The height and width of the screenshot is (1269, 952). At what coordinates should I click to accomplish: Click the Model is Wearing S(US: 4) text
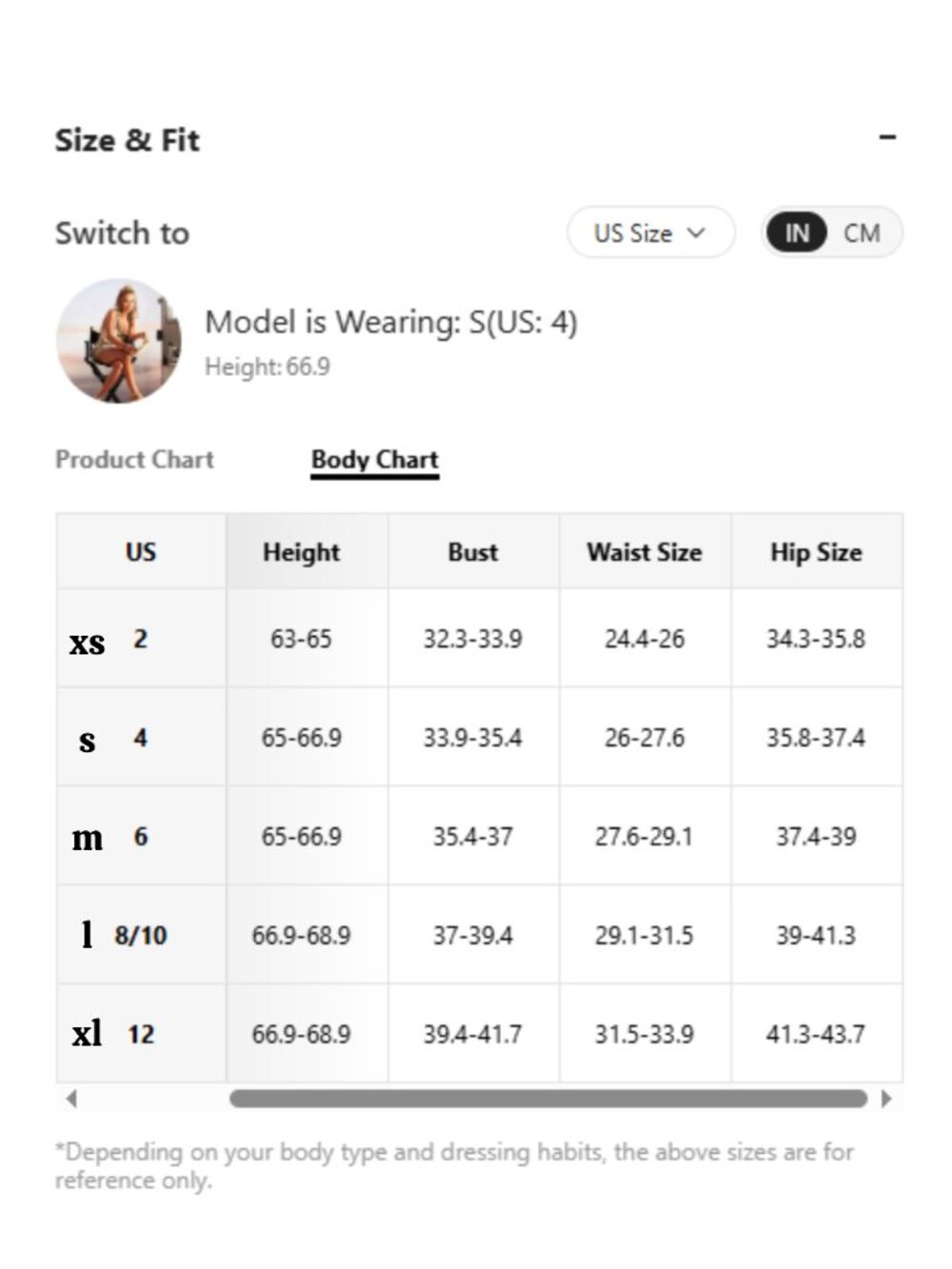click(391, 322)
